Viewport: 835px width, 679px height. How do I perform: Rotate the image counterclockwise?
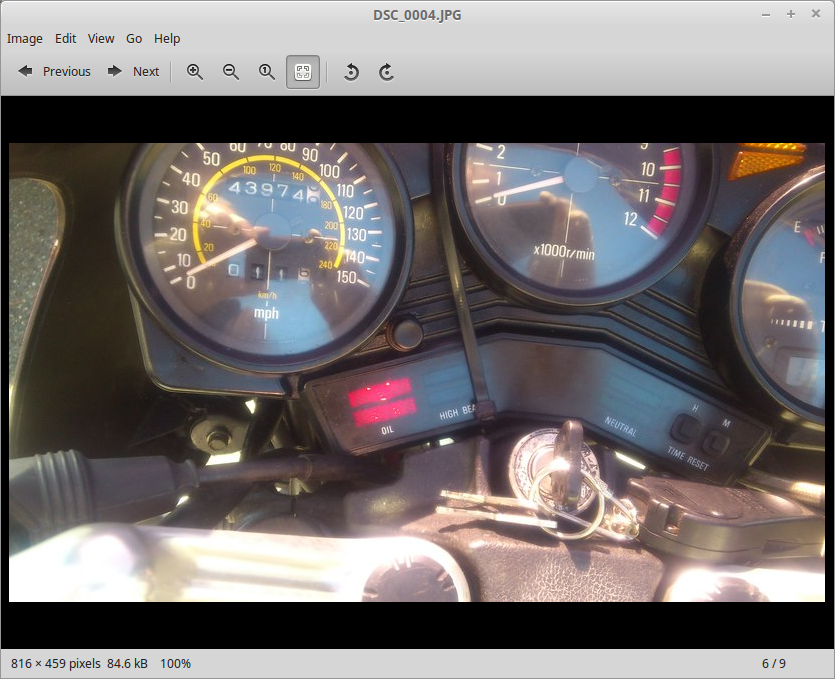pos(351,71)
